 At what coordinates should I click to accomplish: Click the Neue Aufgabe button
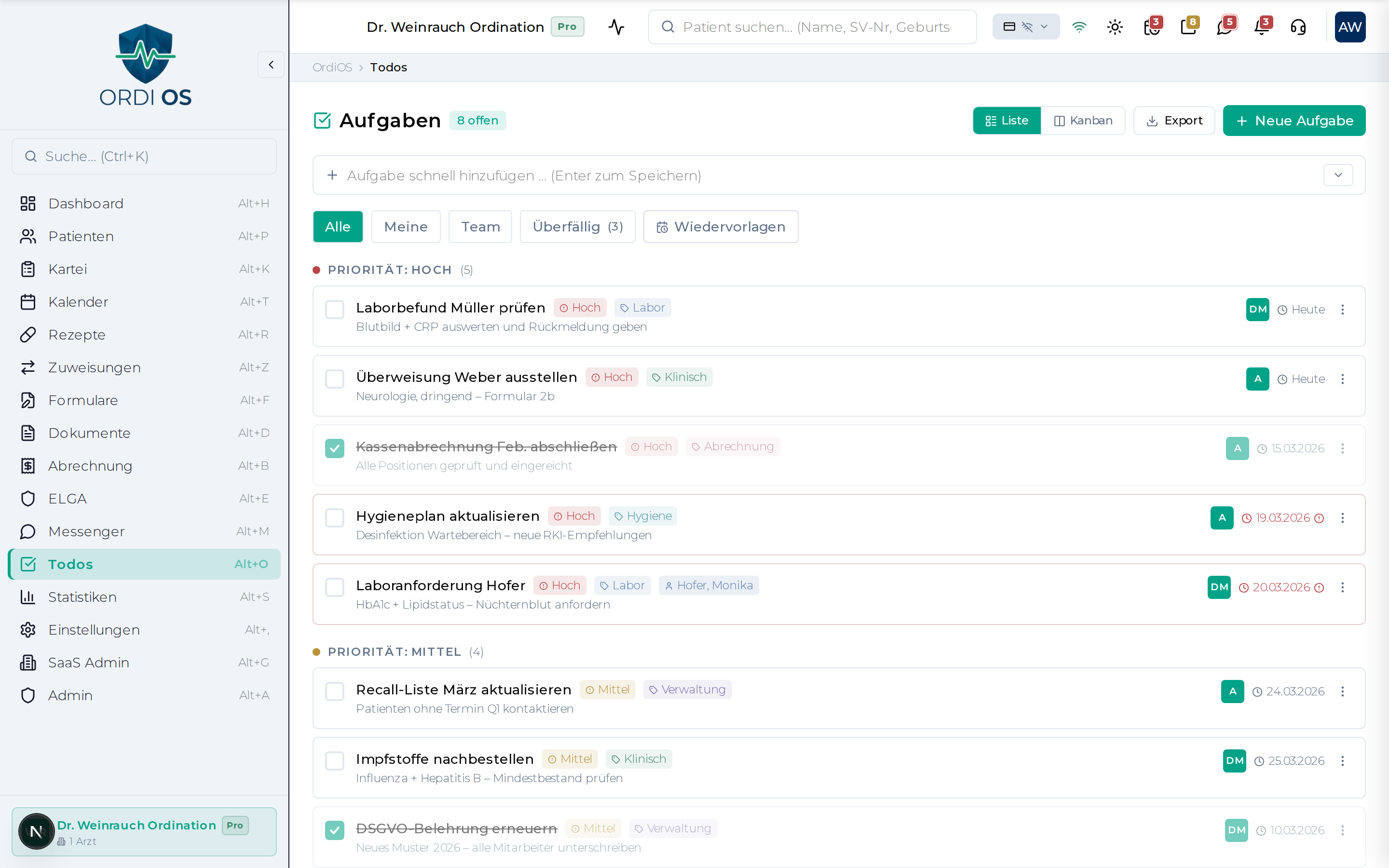(1294, 121)
